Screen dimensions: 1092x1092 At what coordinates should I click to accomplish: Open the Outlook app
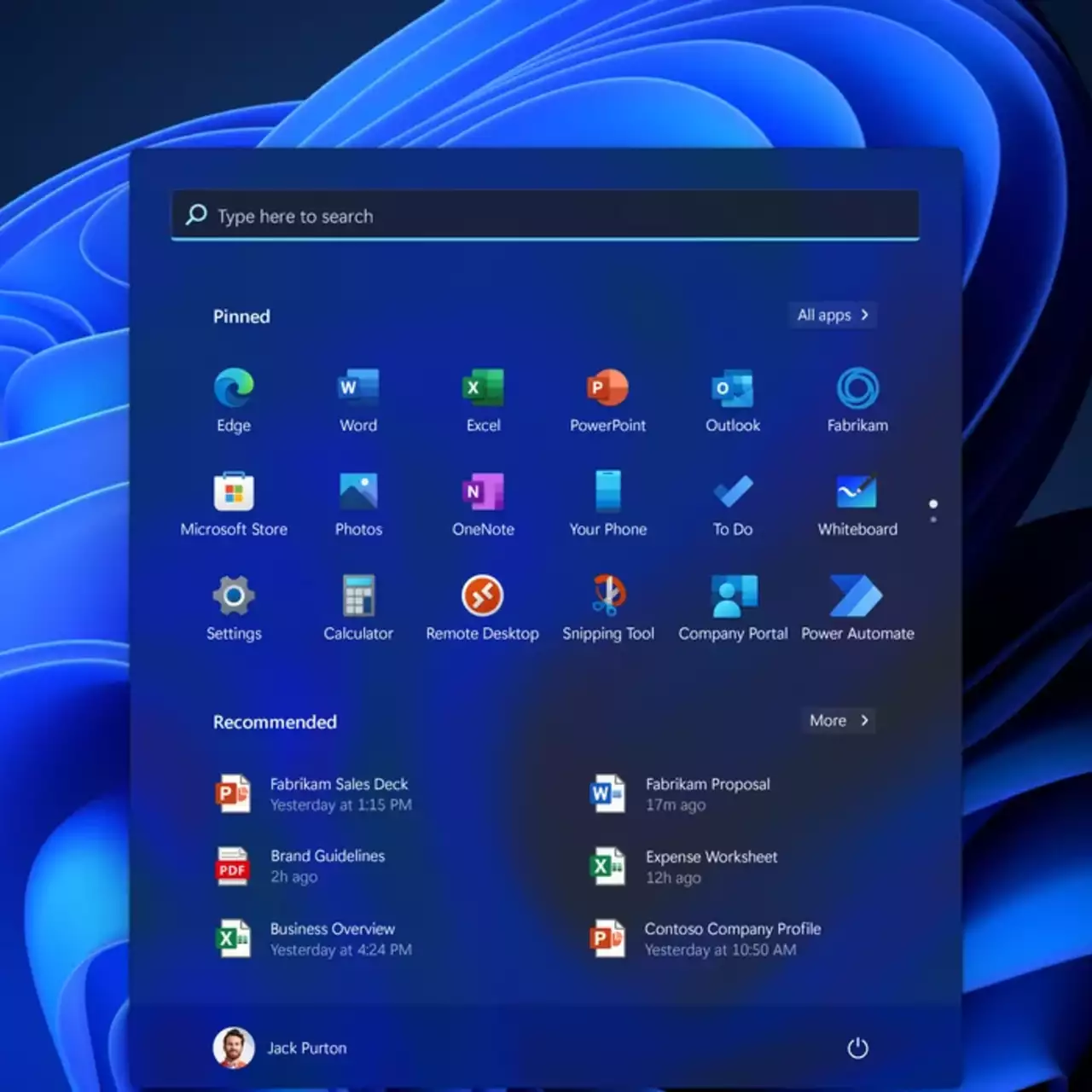click(733, 400)
